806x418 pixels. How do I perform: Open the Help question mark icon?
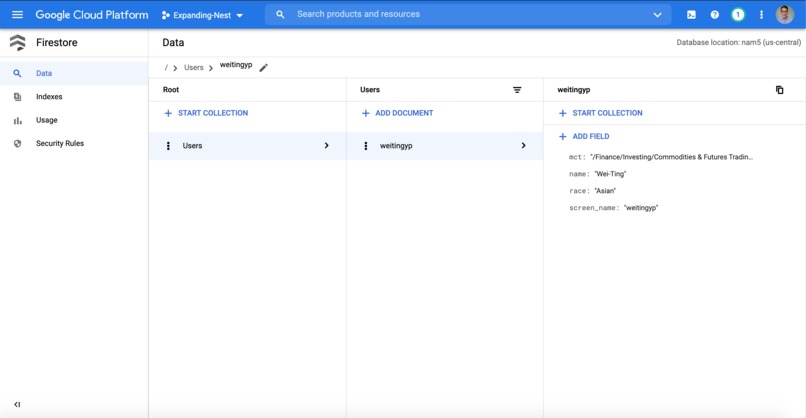coord(715,15)
